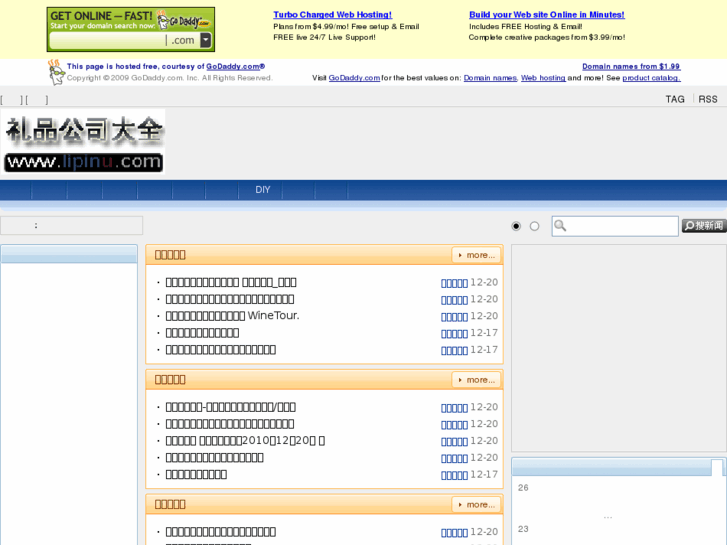Click the 23 entry in right sidebar
Viewport: 727px width, 545px height.
[523, 529]
